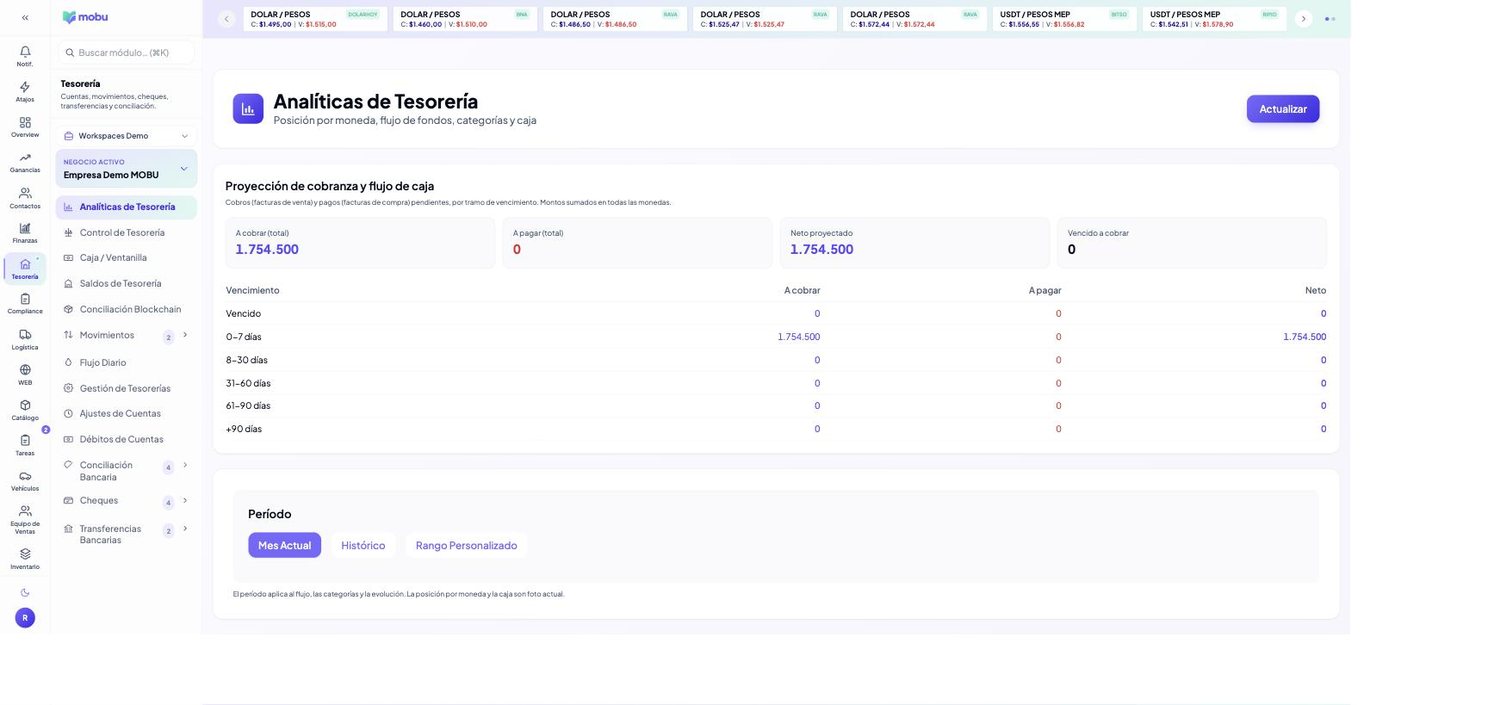
Task: Open Débitos de Cuentas menu item
Action: (x=126, y=440)
